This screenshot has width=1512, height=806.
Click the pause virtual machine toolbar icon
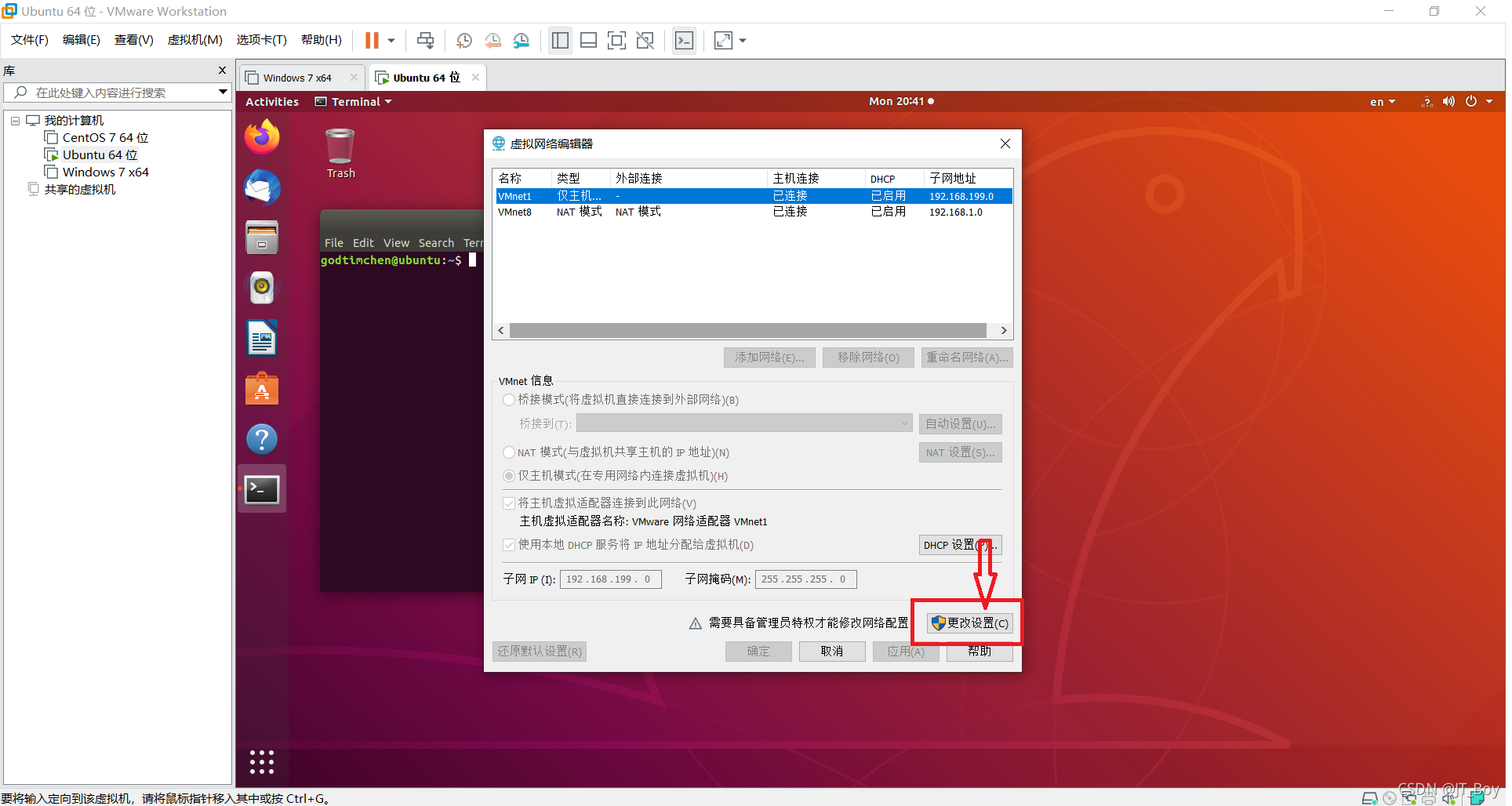[x=373, y=40]
